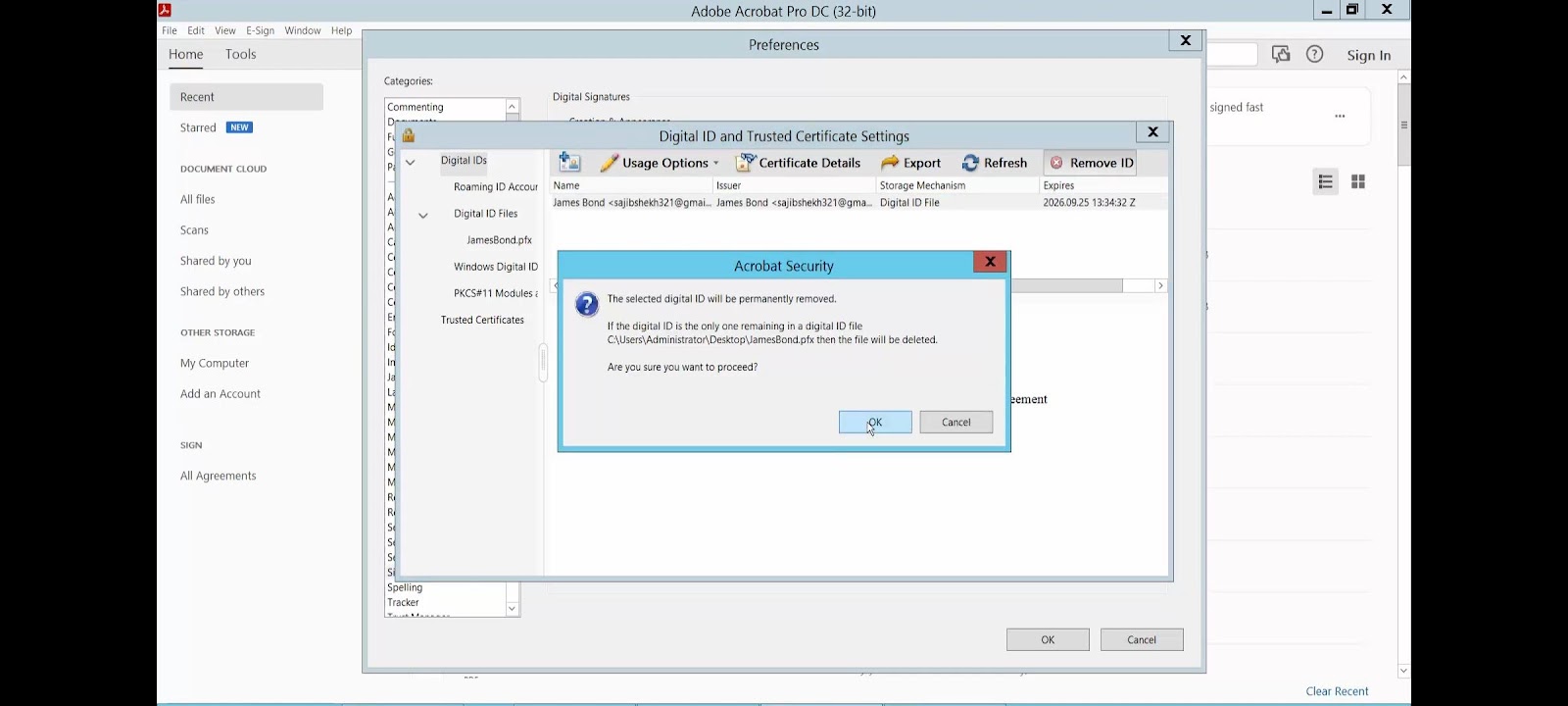Switch to the Tools tab

coord(241,55)
